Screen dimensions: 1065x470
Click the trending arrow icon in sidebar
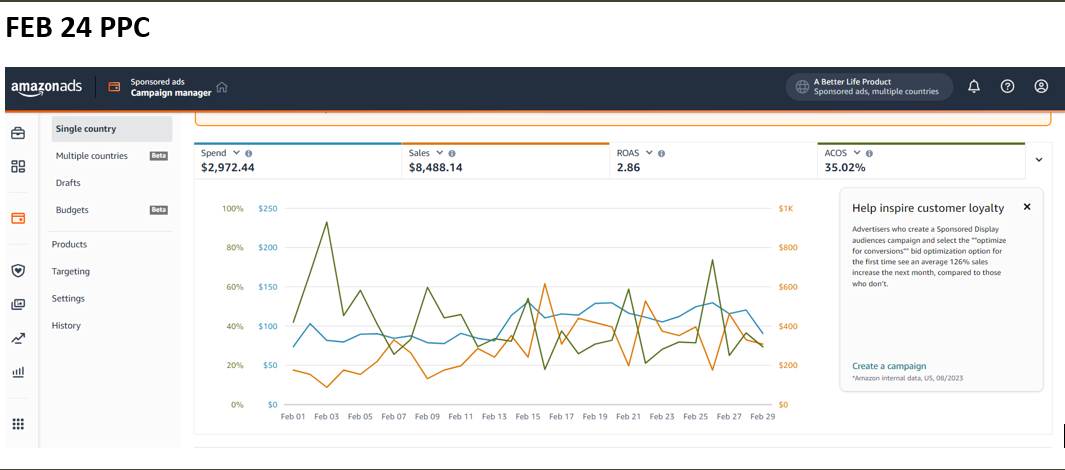(x=18, y=338)
